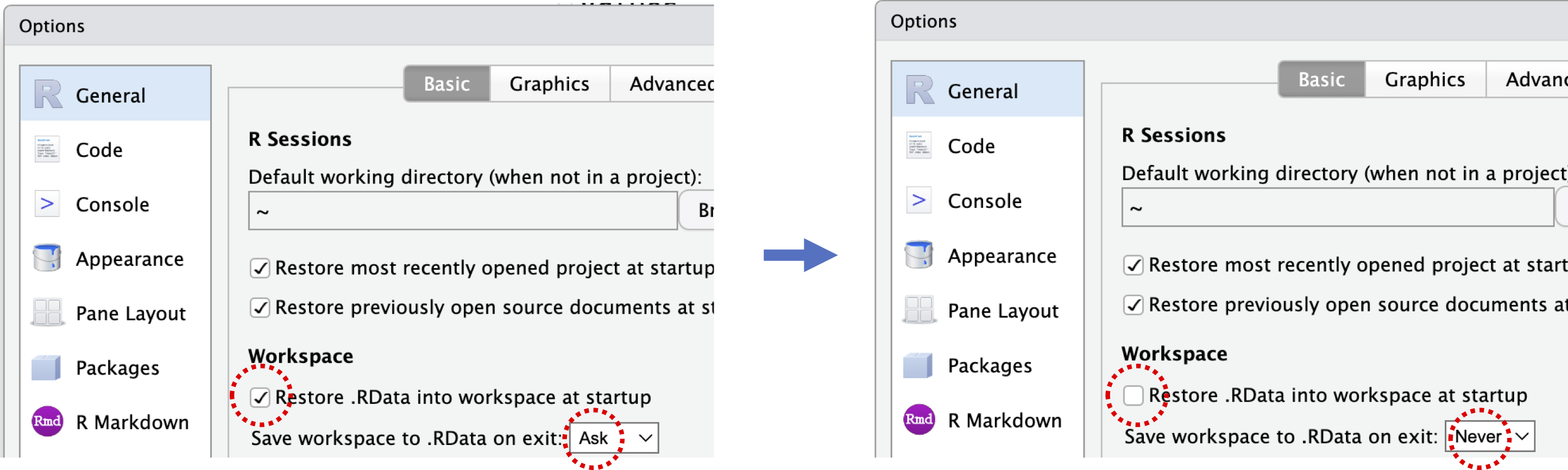Select the Pane Layout grid icon
Viewport: 1568px width, 470px height.
(x=47, y=313)
